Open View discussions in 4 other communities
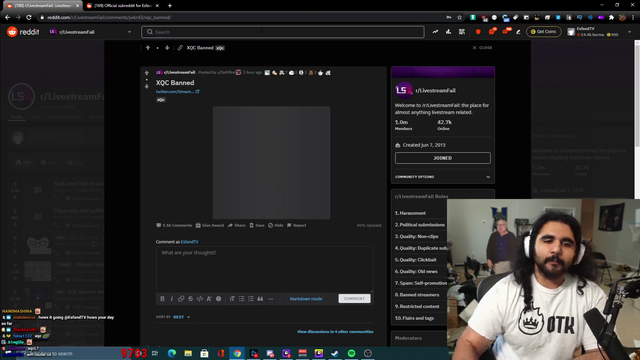The width and height of the screenshot is (640, 360). (x=335, y=331)
